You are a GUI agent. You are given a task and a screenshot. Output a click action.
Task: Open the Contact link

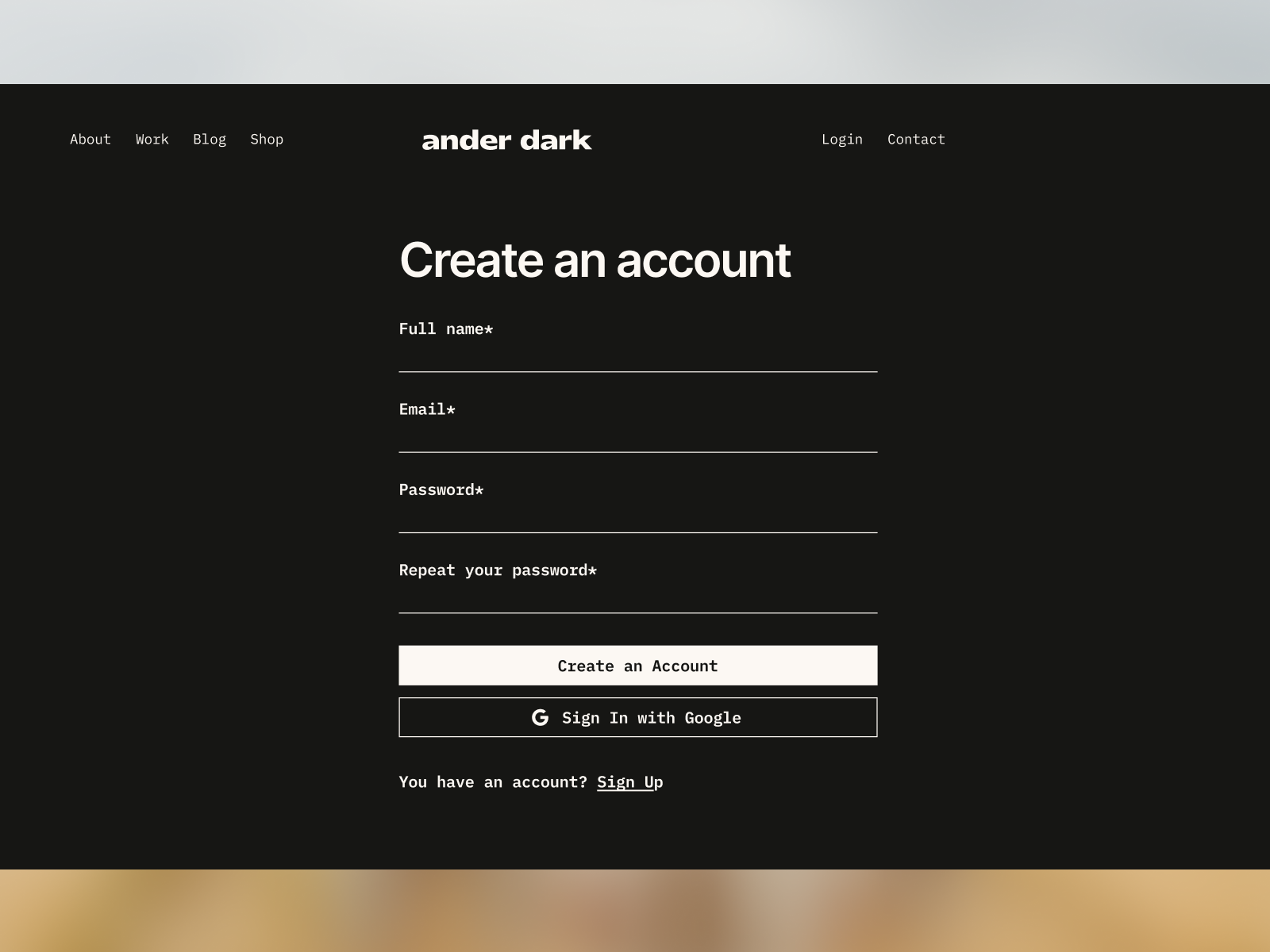[x=916, y=140]
